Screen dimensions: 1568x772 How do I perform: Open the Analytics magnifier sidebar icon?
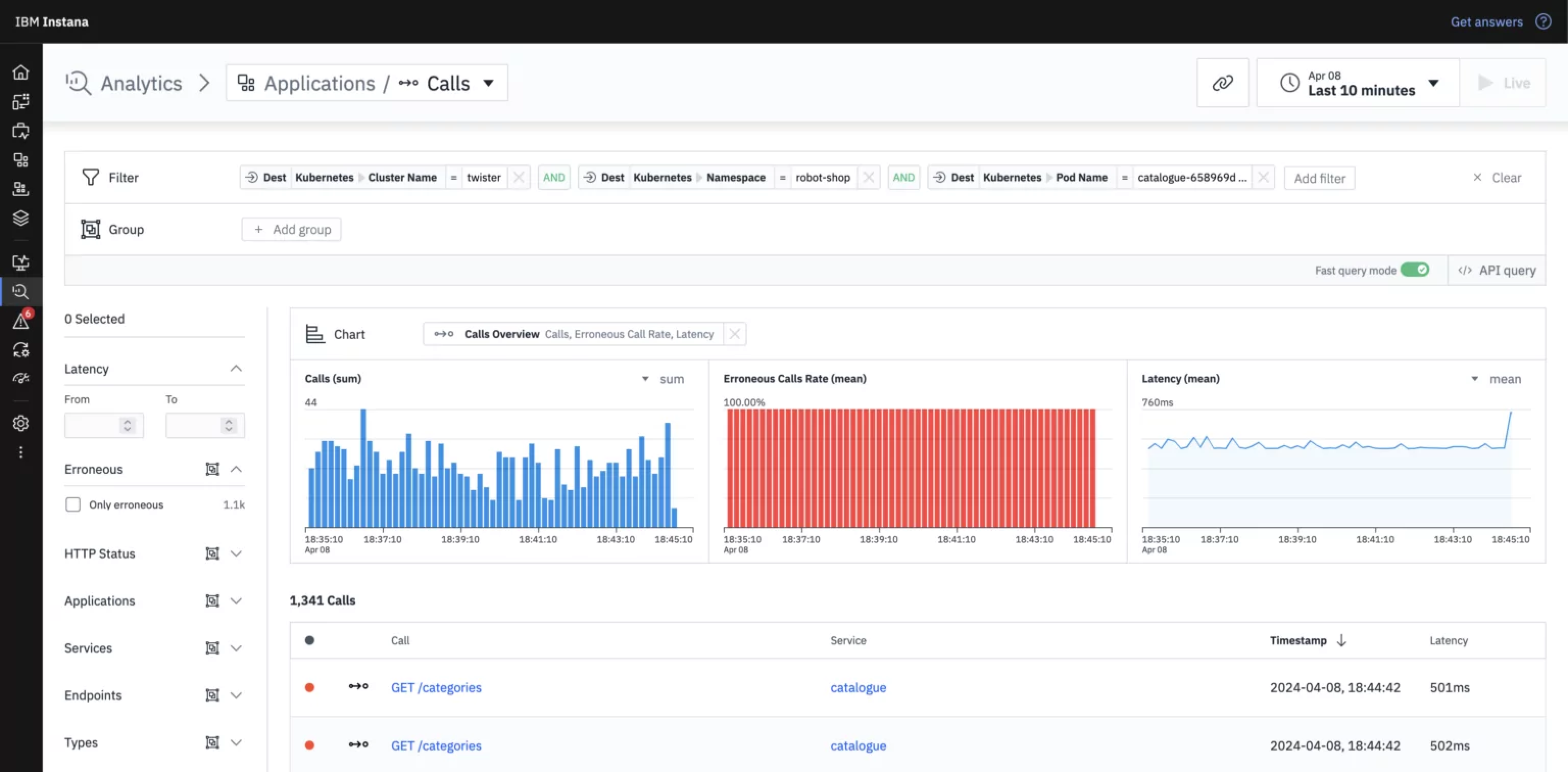(x=21, y=292)
